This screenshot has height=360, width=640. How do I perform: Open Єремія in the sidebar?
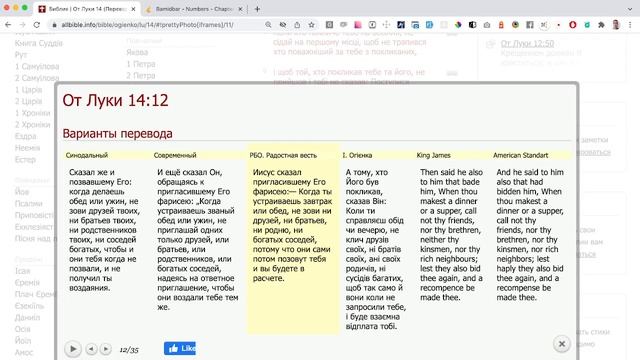(x=27, y=282)
